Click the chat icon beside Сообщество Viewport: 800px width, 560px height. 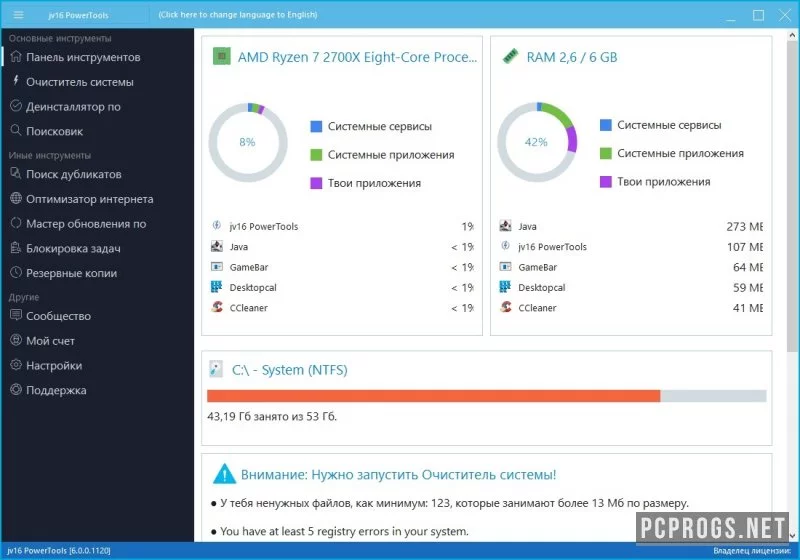coord(16,315)
